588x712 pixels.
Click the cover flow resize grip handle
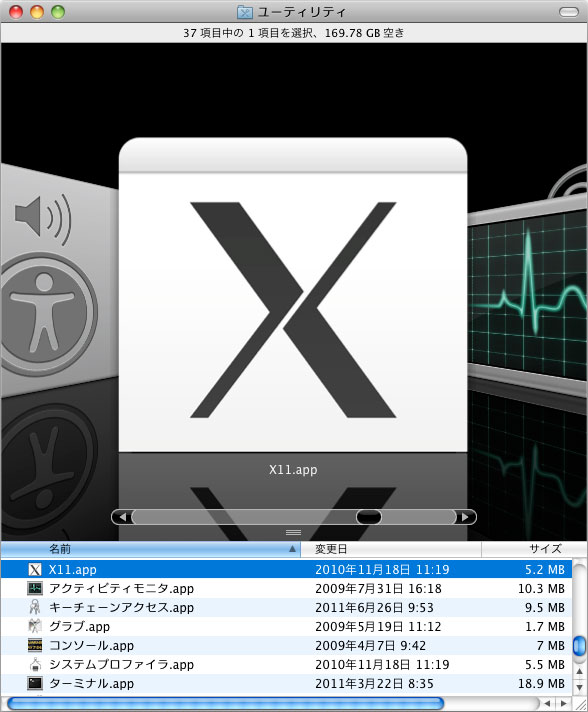(x=293, y=532)
